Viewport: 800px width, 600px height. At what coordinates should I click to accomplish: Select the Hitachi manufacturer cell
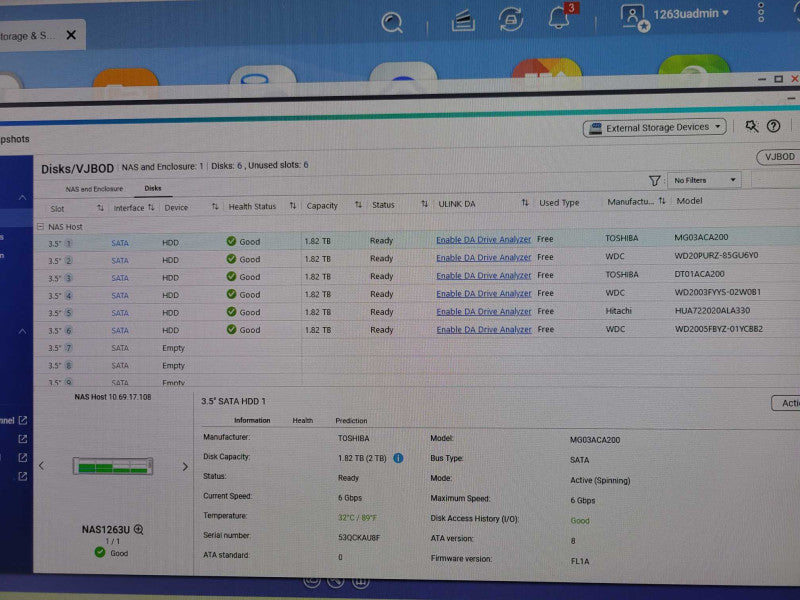coord(618,311)
